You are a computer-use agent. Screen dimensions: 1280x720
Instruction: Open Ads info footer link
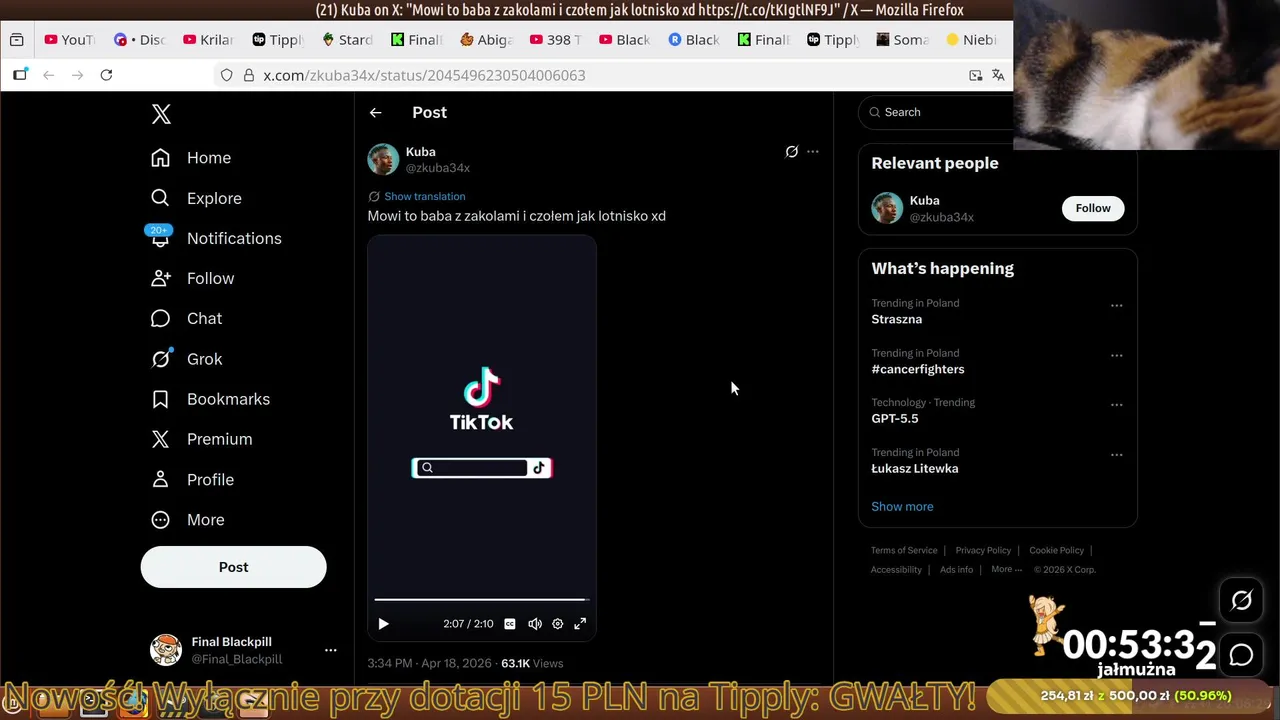(956, 570)
